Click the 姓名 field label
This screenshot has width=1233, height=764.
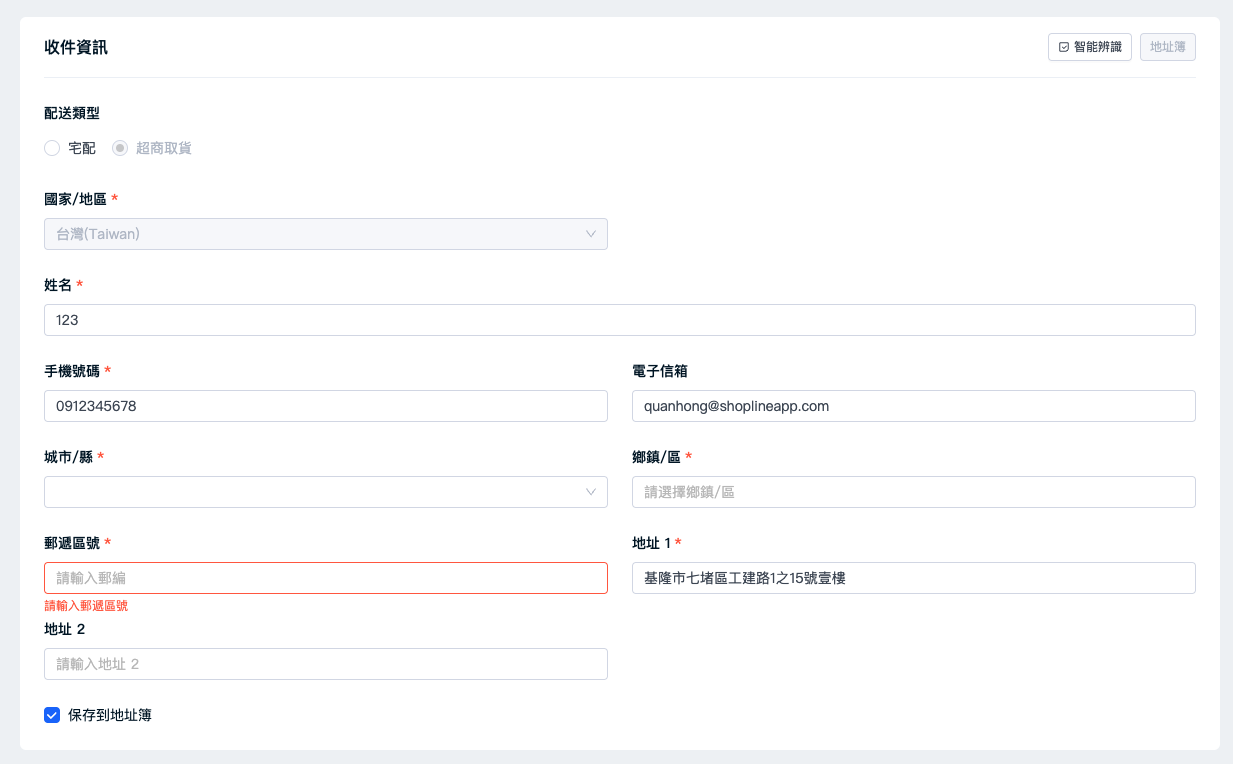tap(58, 286)
